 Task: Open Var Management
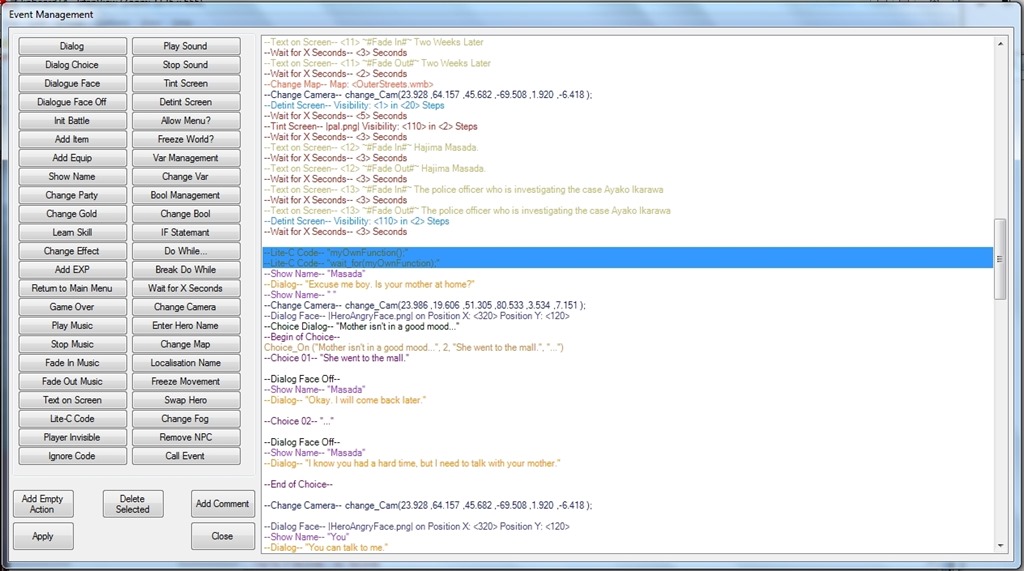186,158
